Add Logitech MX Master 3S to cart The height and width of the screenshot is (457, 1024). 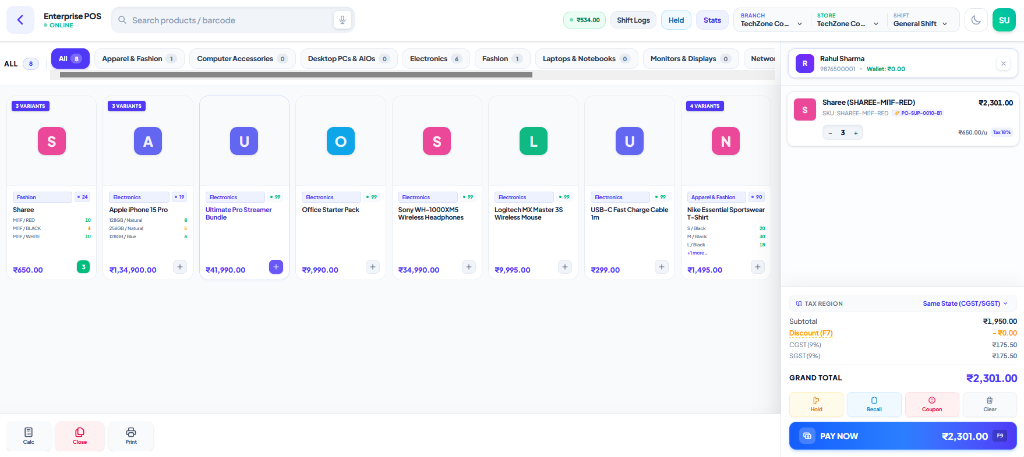point(565,266)
